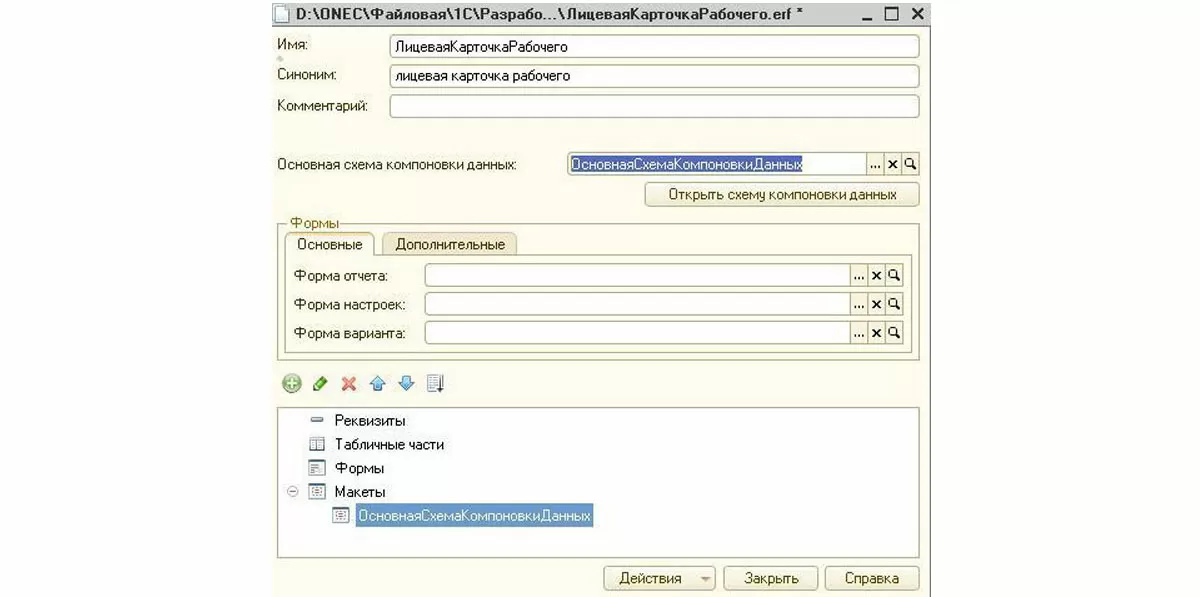Click the red X Delete icon in toolbar
The image size is (1200, 597).
pos(349,383)
